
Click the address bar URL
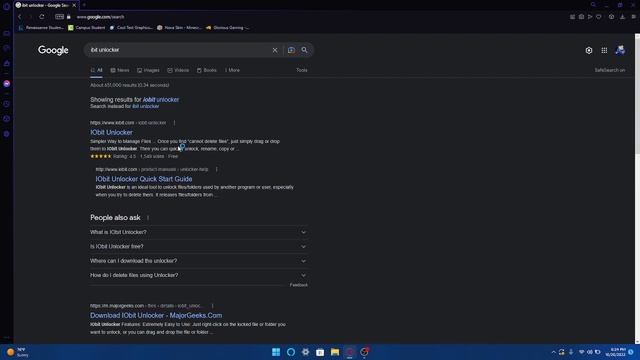[x=100, y=17]
